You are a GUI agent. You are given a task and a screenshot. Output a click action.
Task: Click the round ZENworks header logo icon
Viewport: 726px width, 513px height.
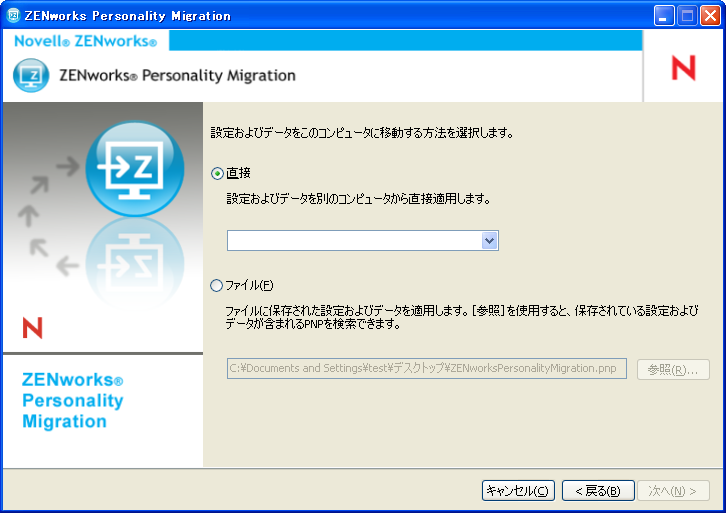tap(31, 75)
